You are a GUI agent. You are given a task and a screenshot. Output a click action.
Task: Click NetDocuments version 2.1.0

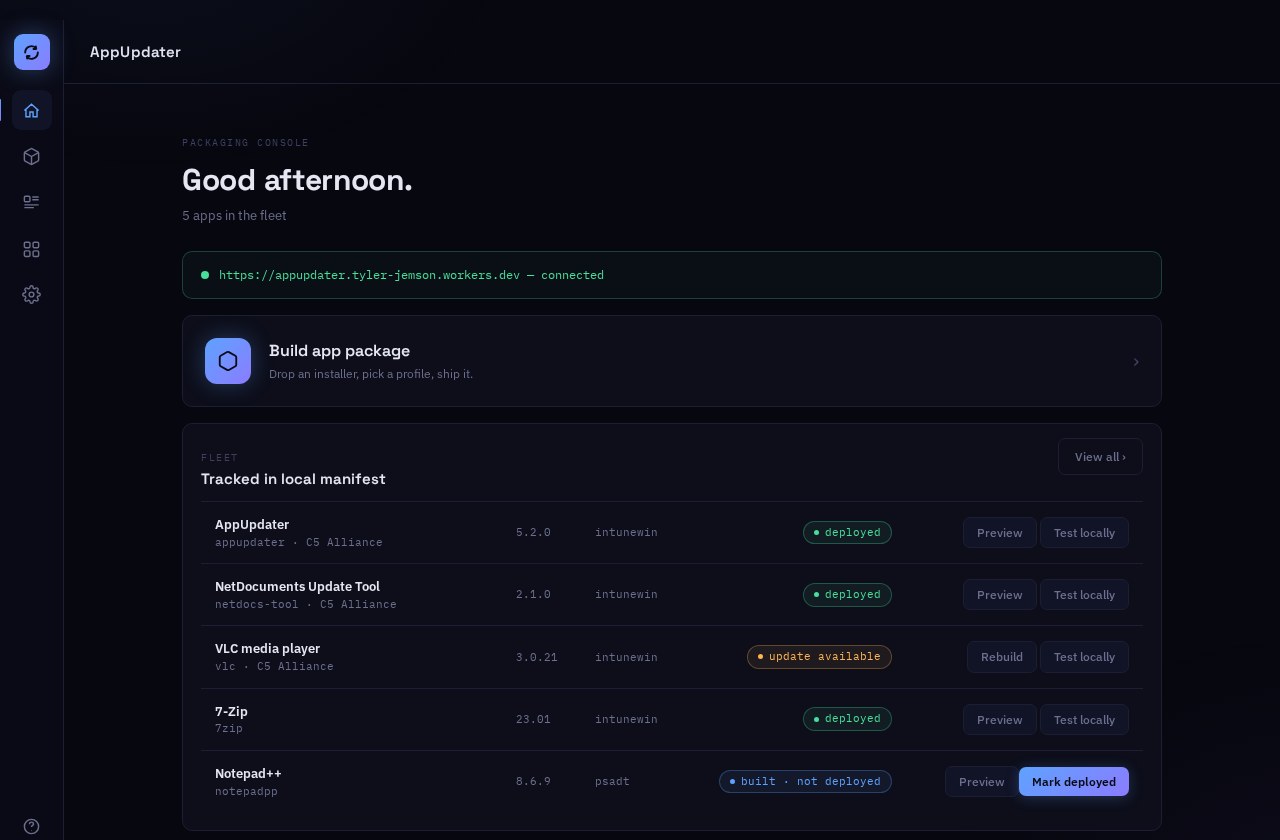[533, 594]
